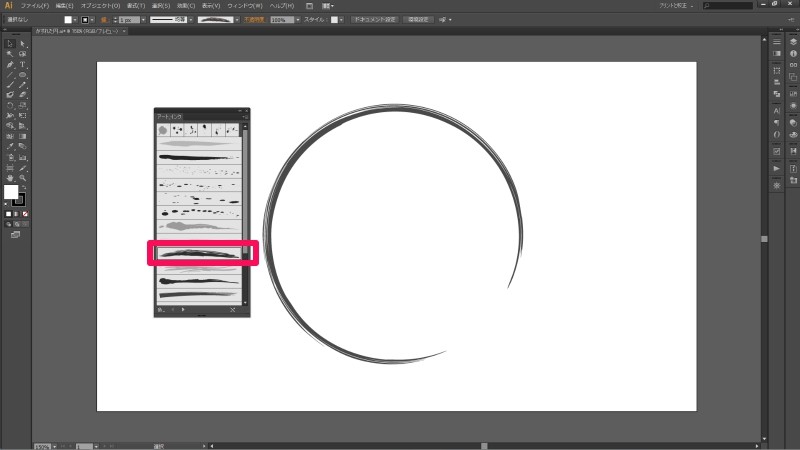Open the brush panel flyout menu
The height and width of the screenshot is (450, 800).
pyautogui.click(x=245, y=119)
